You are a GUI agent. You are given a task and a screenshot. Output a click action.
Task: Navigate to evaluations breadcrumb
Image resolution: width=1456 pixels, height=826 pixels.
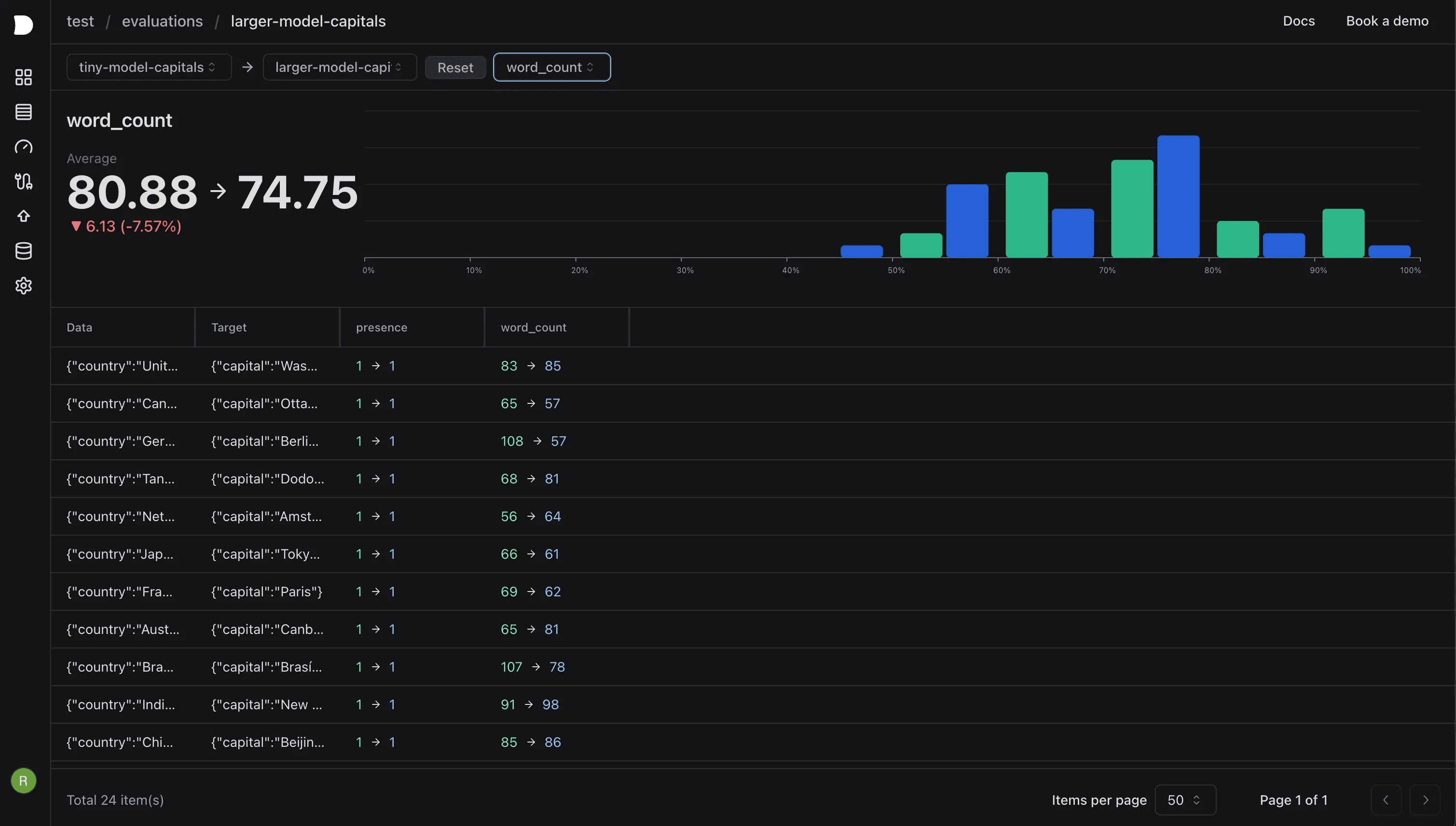point(162,21)
